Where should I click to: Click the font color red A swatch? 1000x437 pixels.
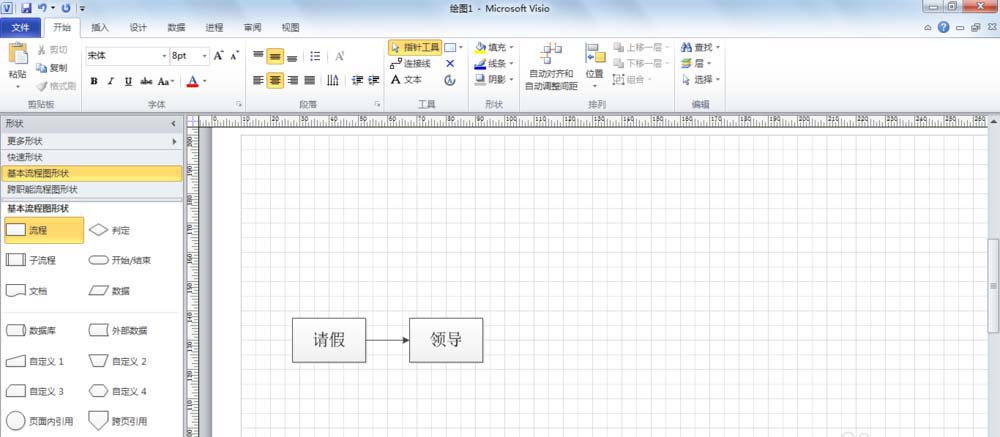(191, 81)
